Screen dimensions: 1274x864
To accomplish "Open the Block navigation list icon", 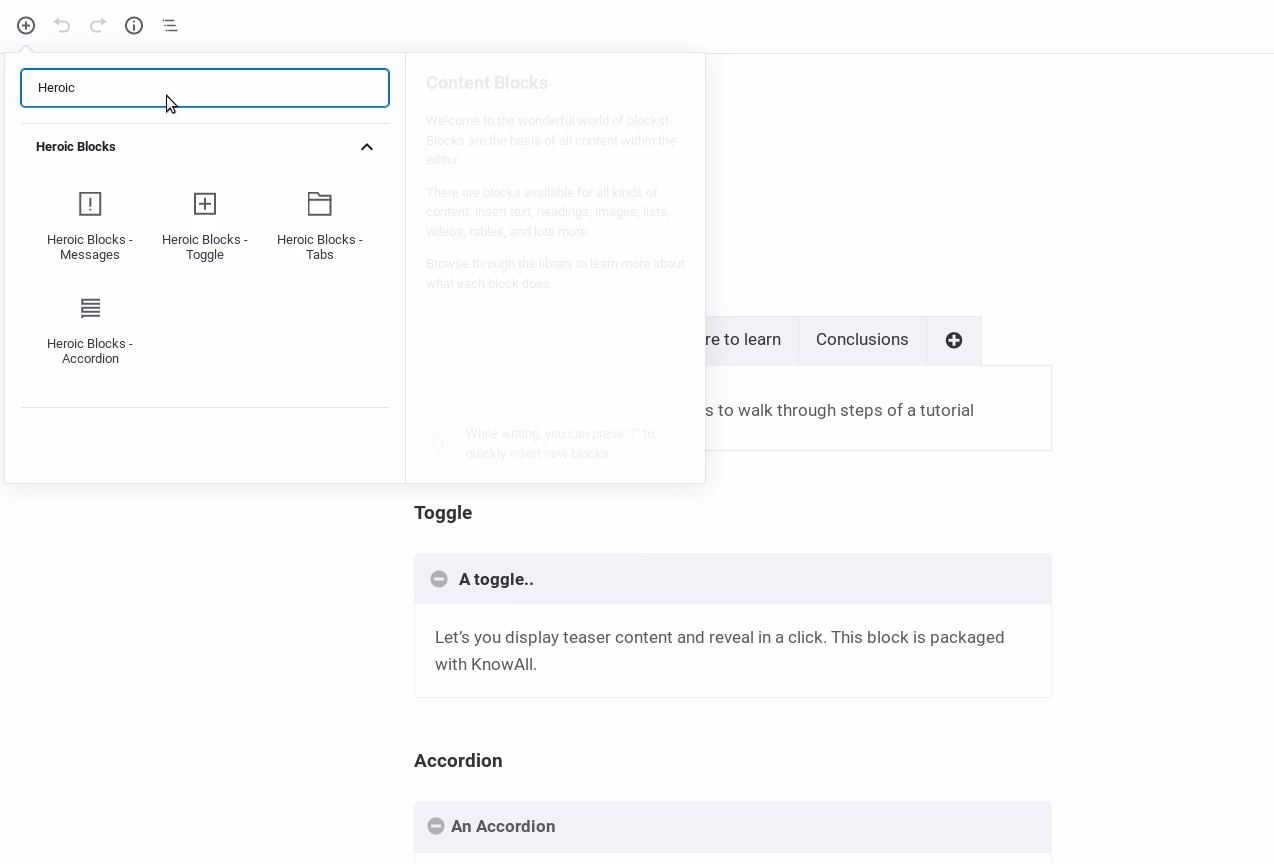I will (x=170, y=25).
